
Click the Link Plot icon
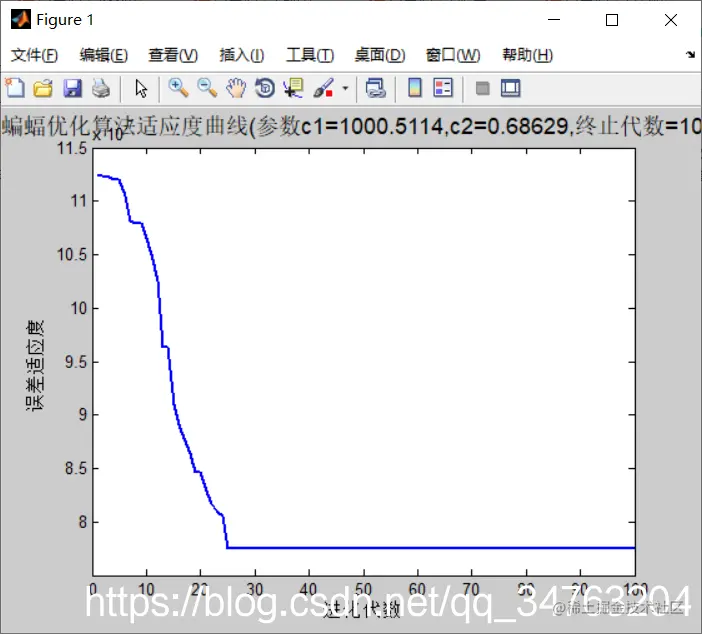pyautogui.click(x=376, y=88)
